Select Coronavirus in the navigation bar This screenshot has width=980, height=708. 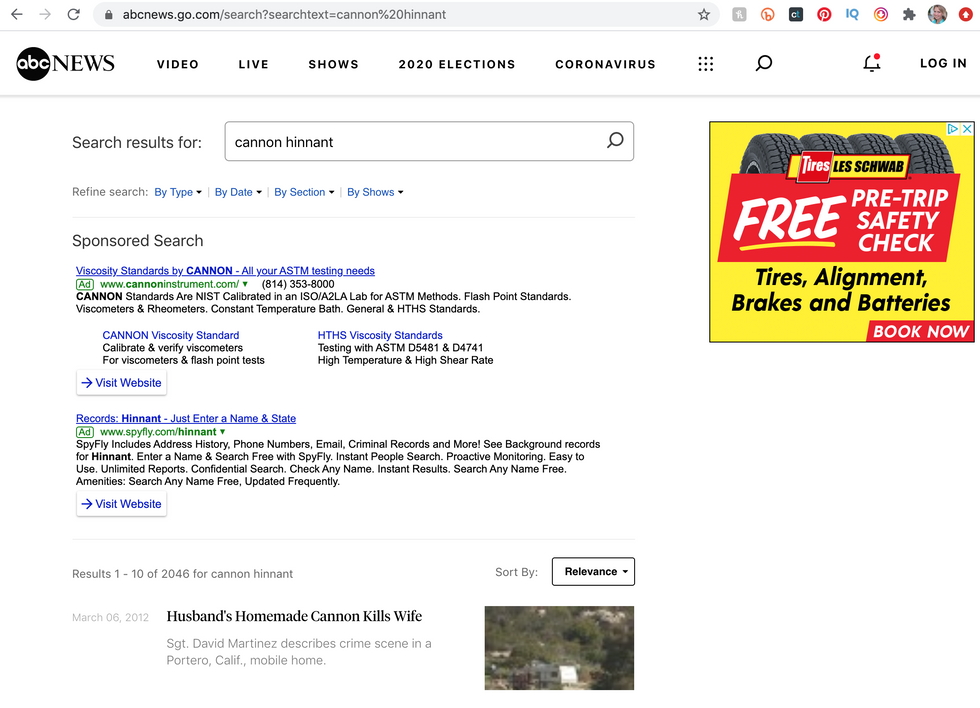click(x=605, y=64)
